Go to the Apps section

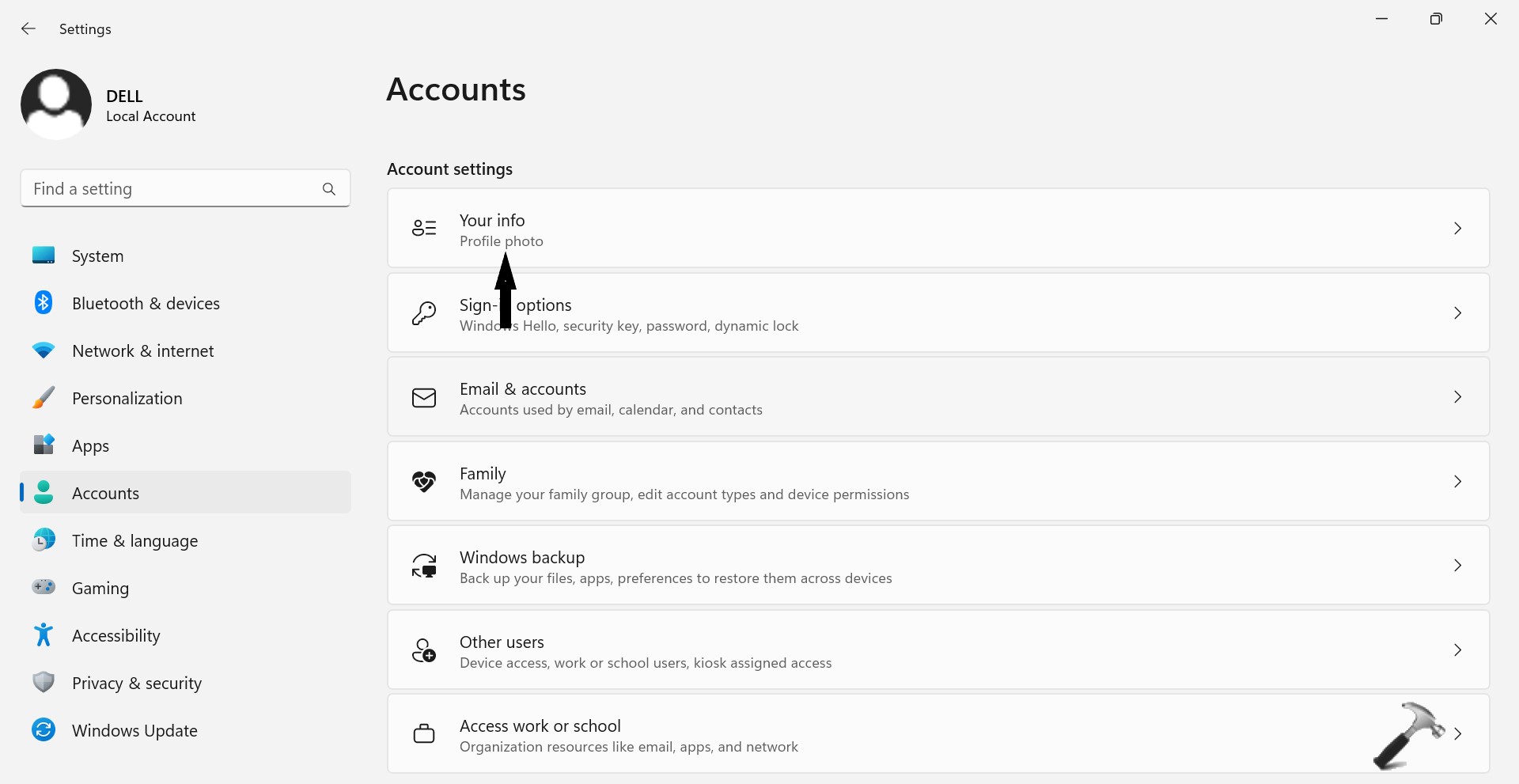tap(90, 446)
